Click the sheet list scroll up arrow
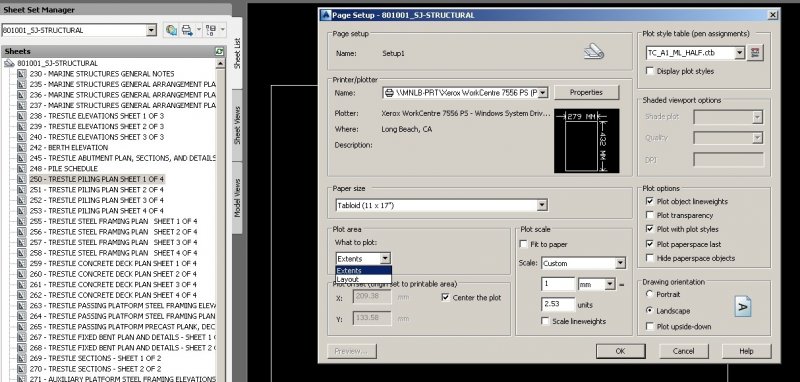800x382 pixels. 220,64
